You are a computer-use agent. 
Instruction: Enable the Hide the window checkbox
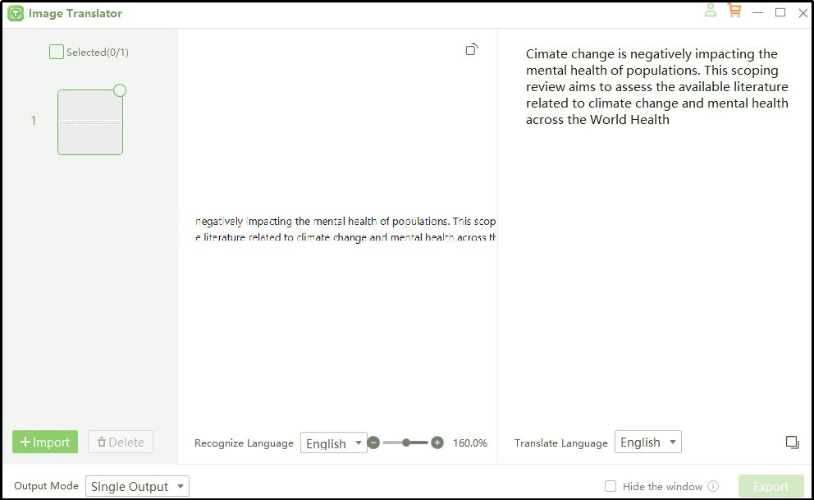click(610, 487)
